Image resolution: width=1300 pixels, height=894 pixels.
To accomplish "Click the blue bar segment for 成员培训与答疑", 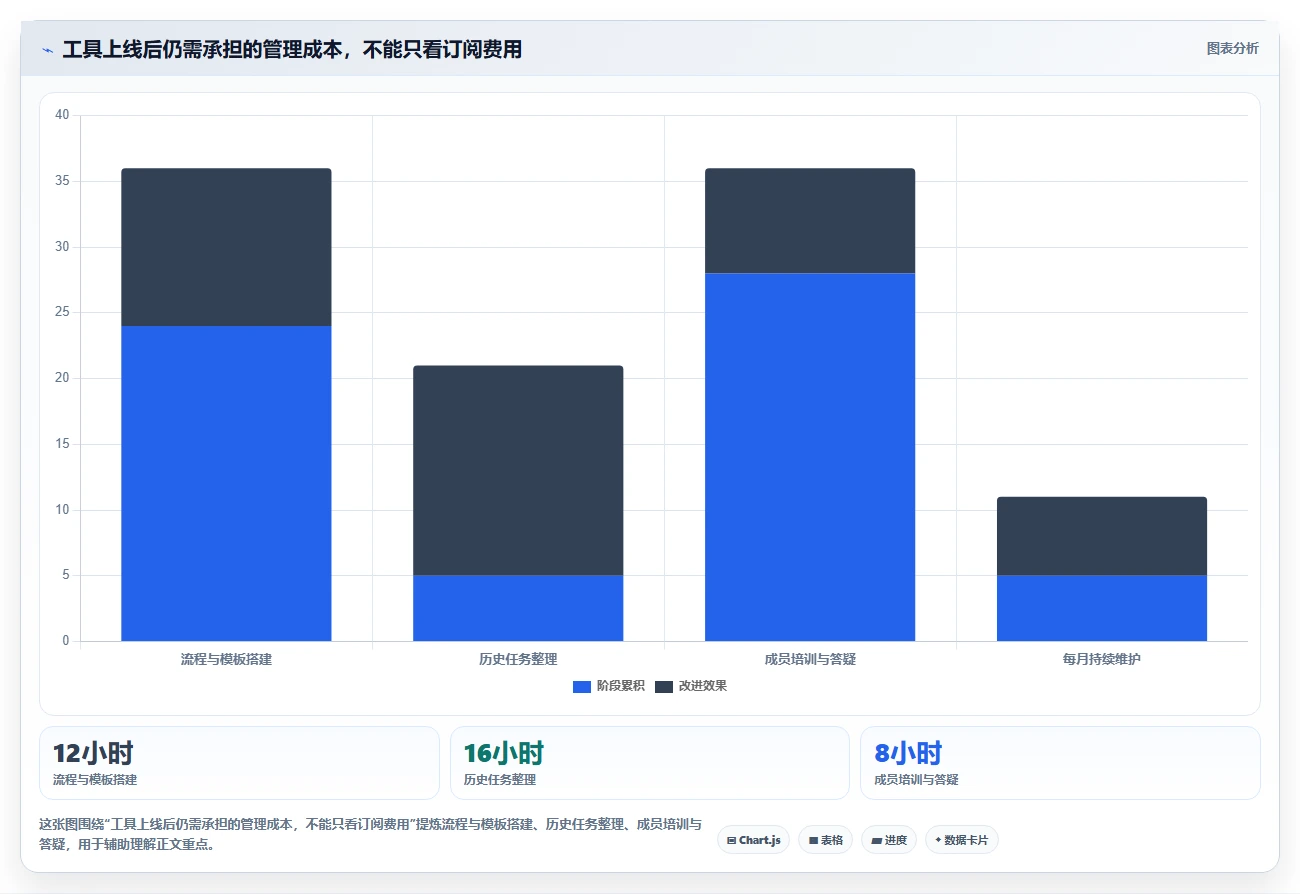I will (x=810, y=457).
